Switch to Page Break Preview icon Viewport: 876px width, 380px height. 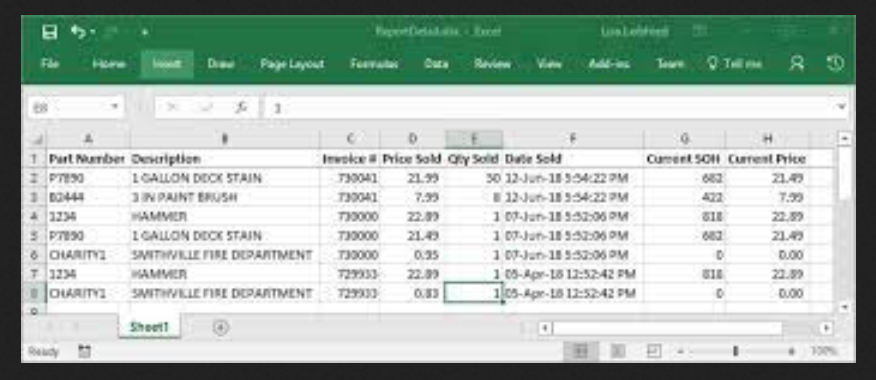pos(653,351)
